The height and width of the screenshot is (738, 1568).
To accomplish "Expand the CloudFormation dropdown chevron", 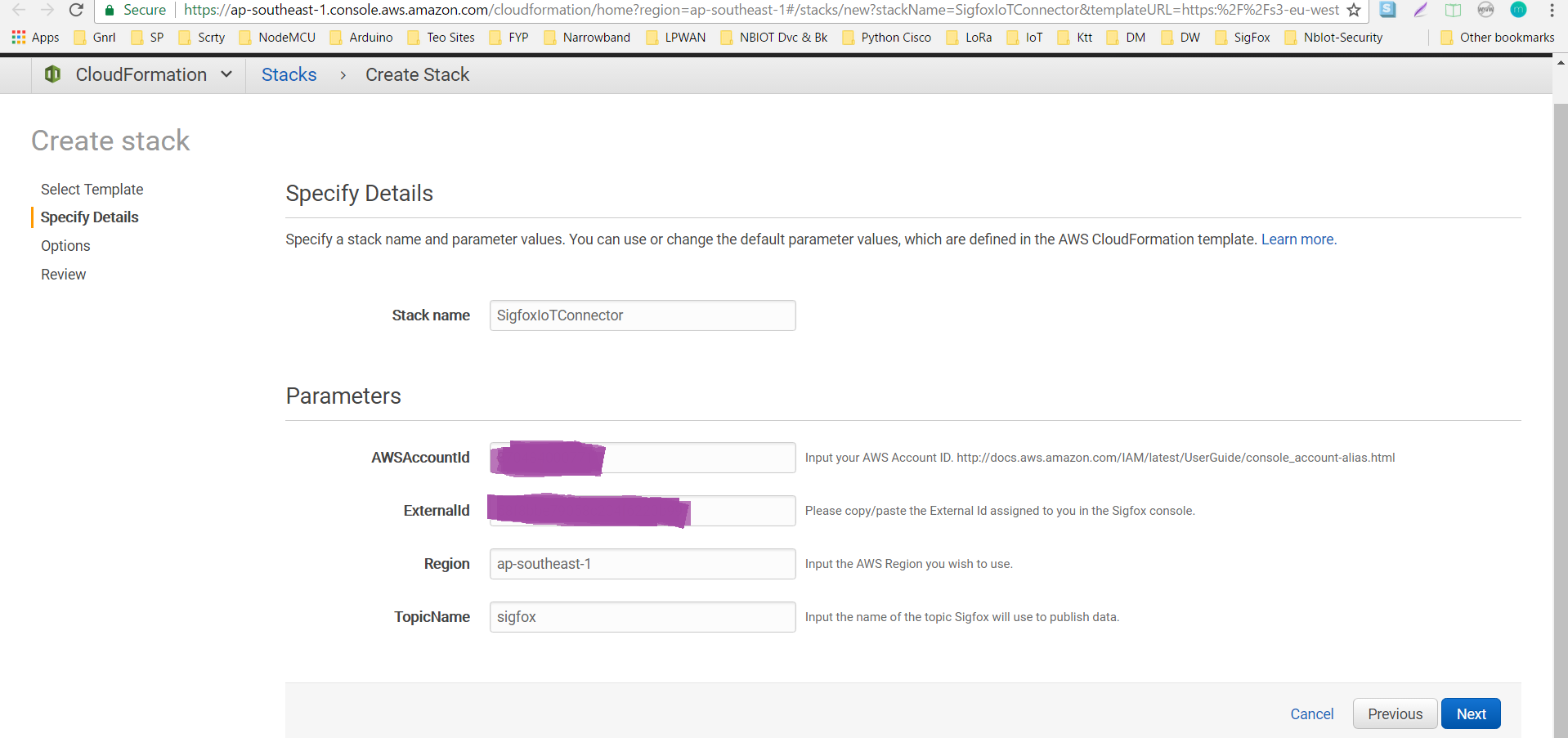I will 226,74.
